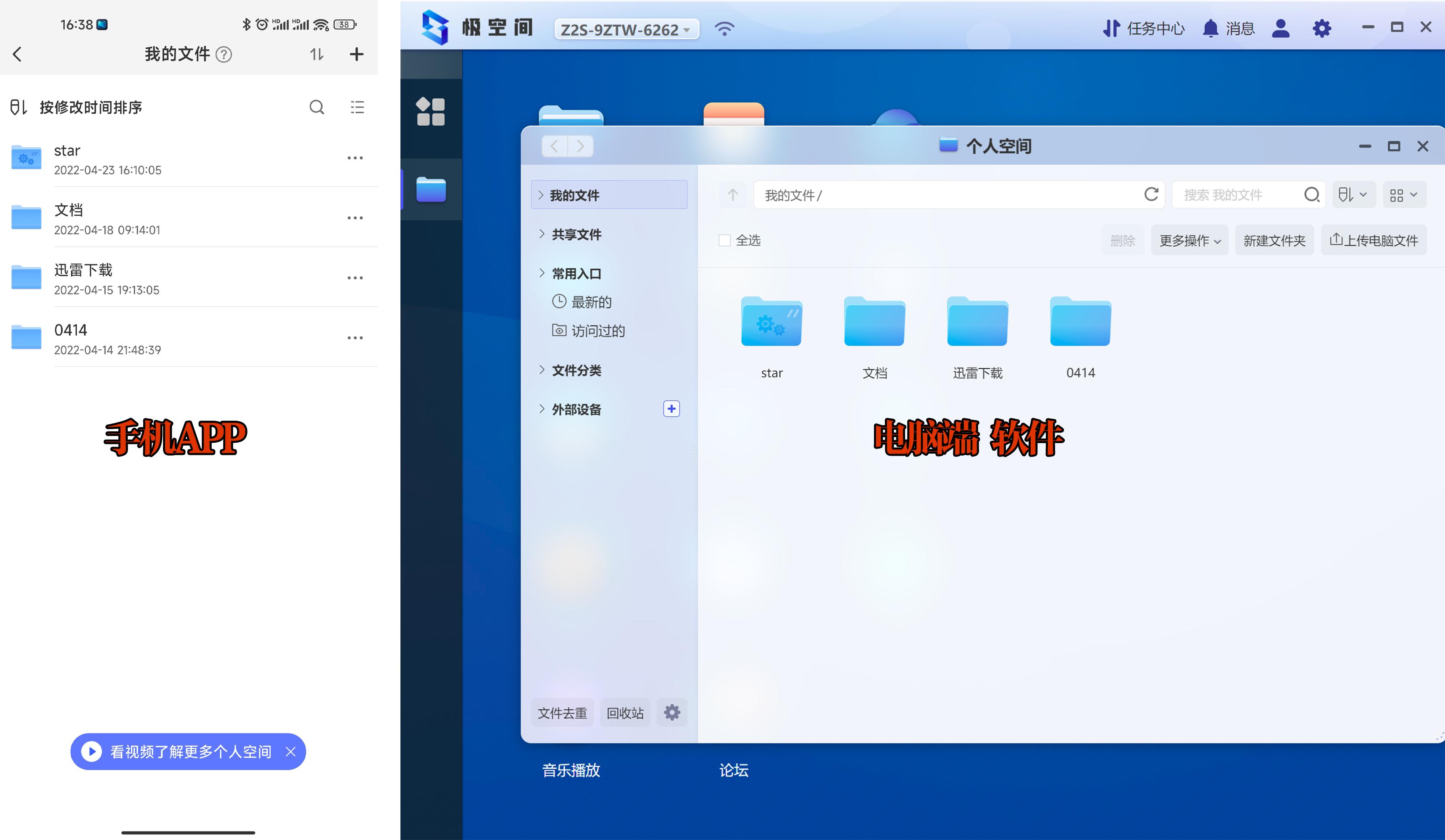Viewport: 1445px width, 840px height.
Task: Open the 消息 notification bell icon
Action: tap(1211, 28)
